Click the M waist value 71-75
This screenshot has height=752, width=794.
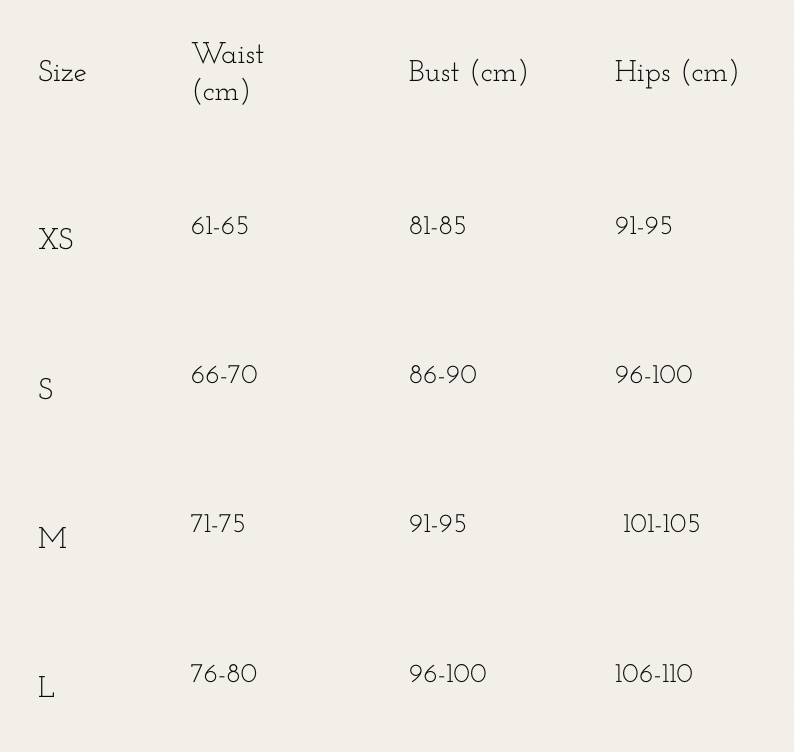[x=218, y=525]
